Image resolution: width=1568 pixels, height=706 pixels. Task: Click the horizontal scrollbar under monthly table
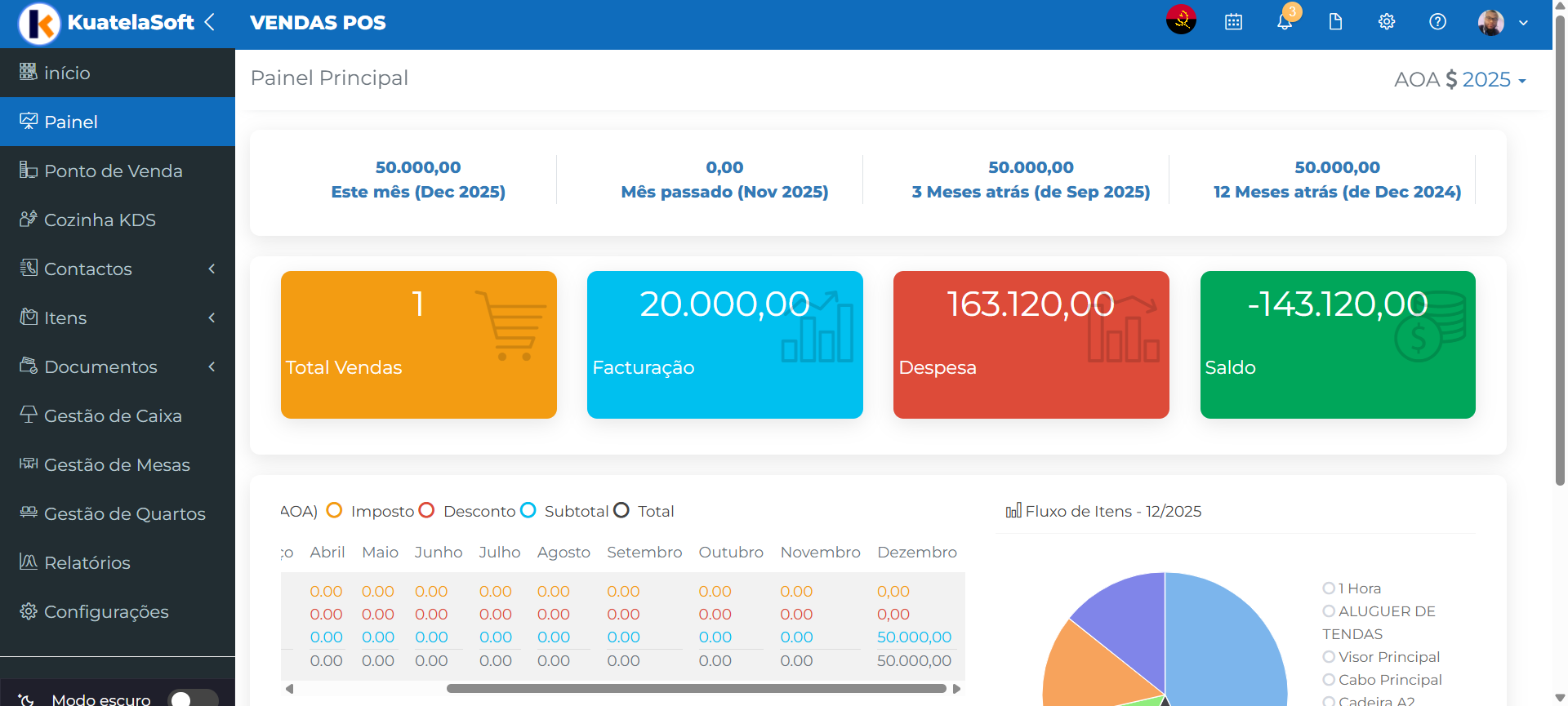coord(696,689)
